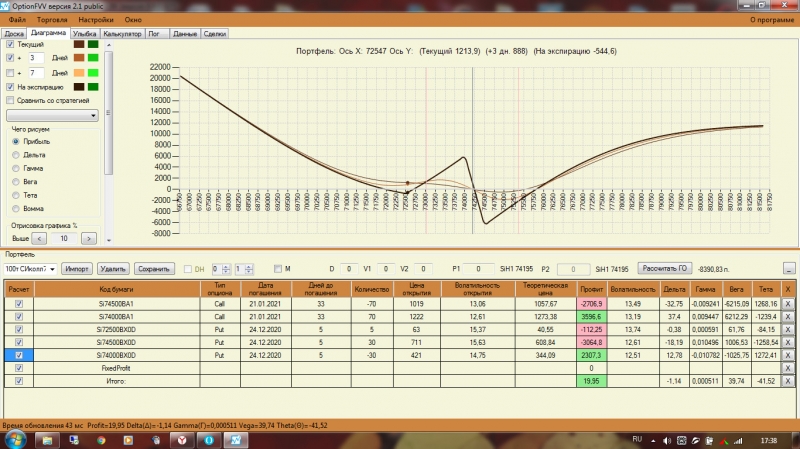This screenshot has width=800, height=449.
Task: Remove the Si74000BA1 row using its X
Action: coord(787,316)
